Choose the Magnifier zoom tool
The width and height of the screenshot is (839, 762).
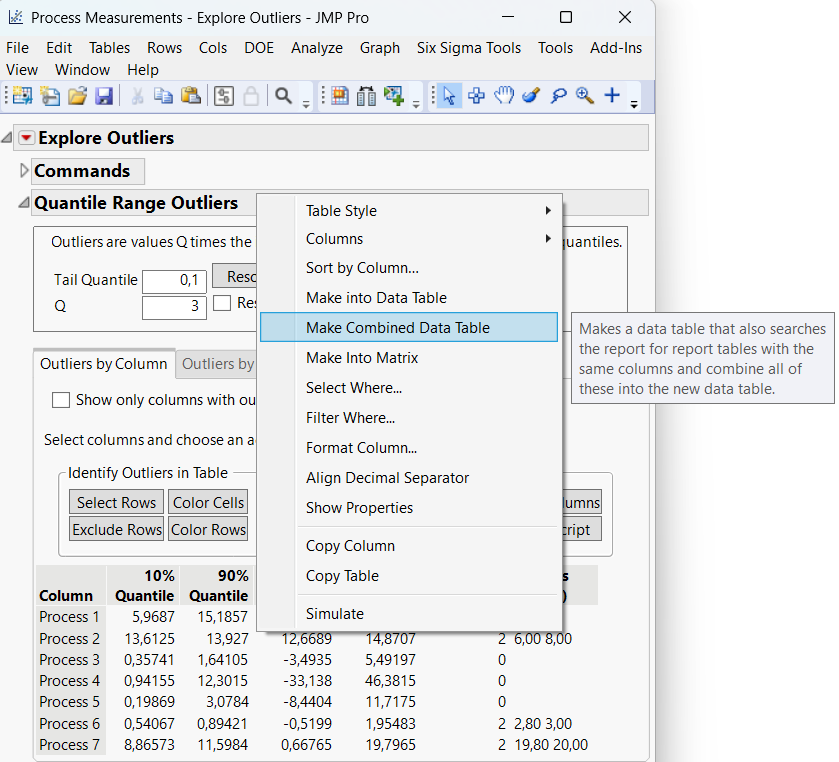(584, 97)
